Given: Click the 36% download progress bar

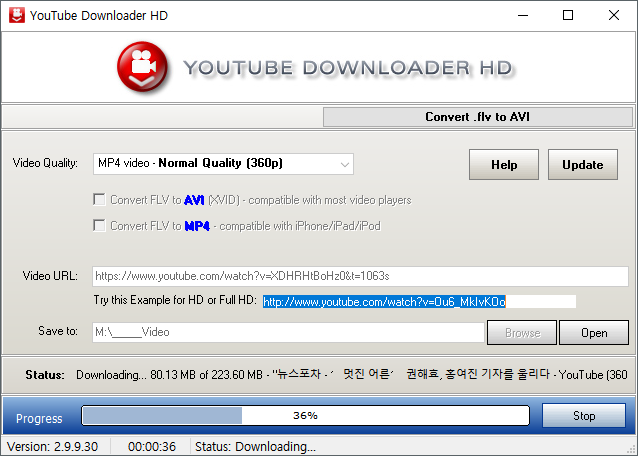Looking at the screenshot, I should click(x=306, y=415).
